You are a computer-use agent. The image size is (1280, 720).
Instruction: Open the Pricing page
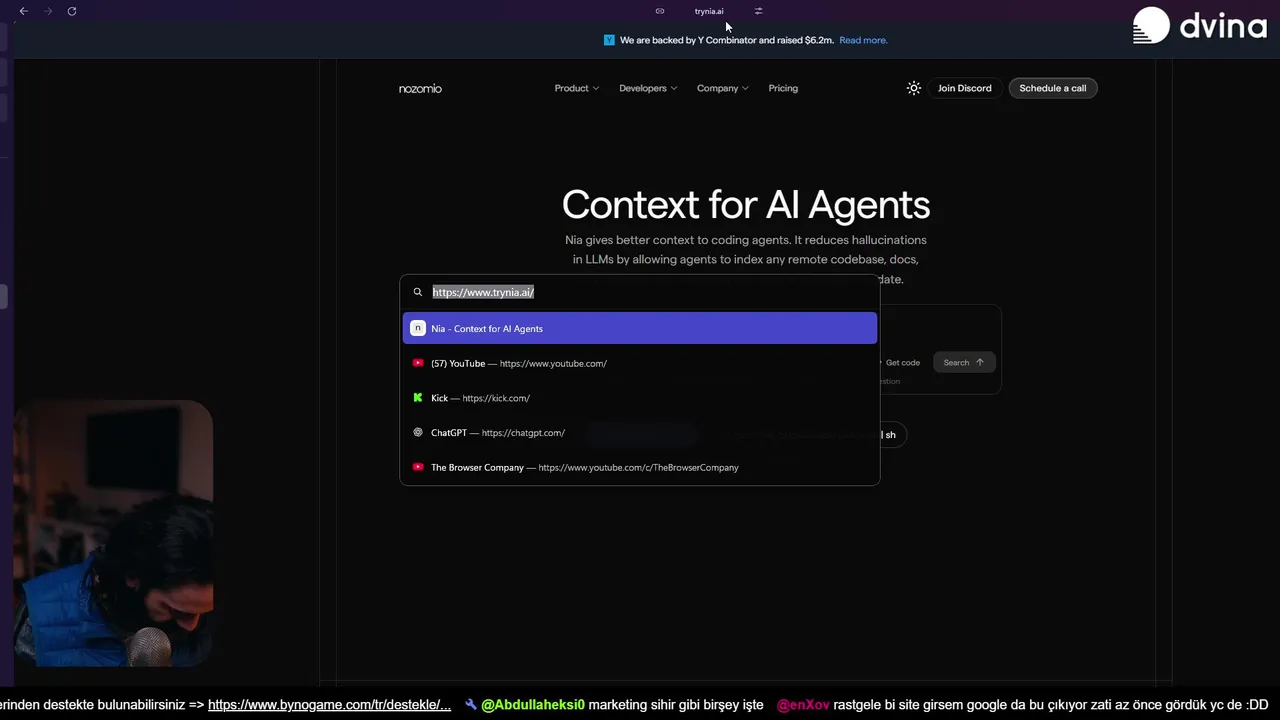tap(783, 88)
